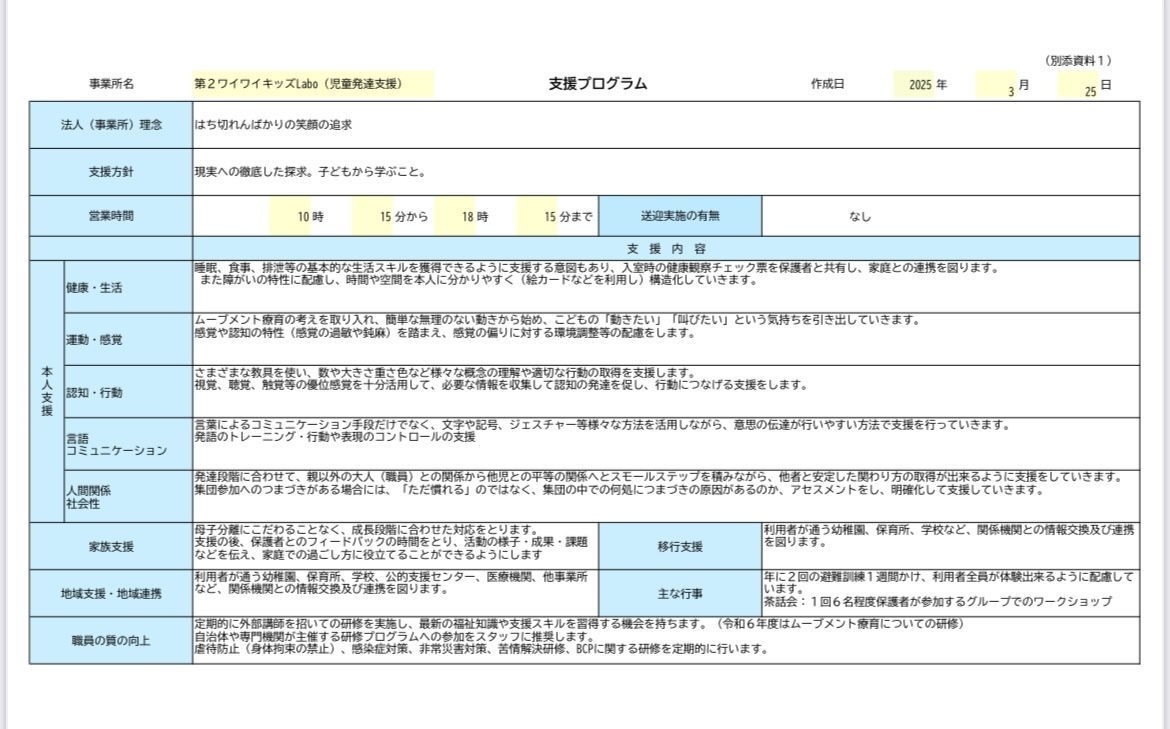
Task: Click the 移行支援 description about 関係機関との情報交換
Action: click(949, 536)
